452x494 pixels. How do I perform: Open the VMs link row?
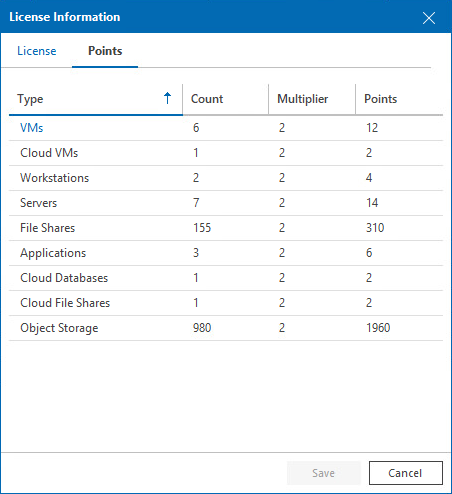[x=32, y=128]
